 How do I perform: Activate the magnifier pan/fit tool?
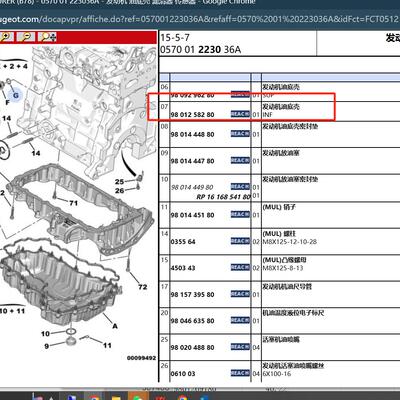coord(47,37)
